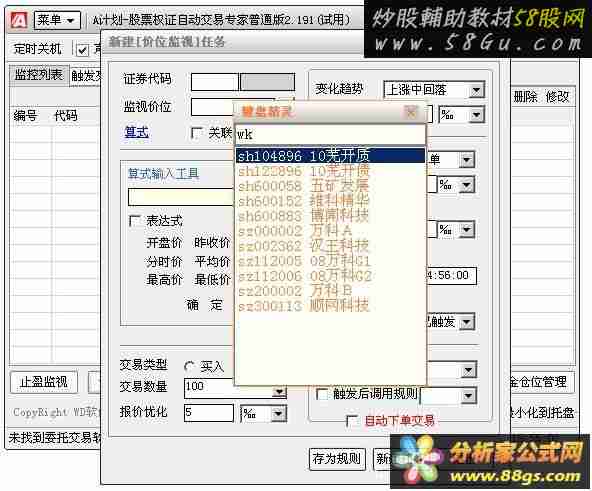
Task: Enable the 表达式 checkbox
Action: click(134, 221)
